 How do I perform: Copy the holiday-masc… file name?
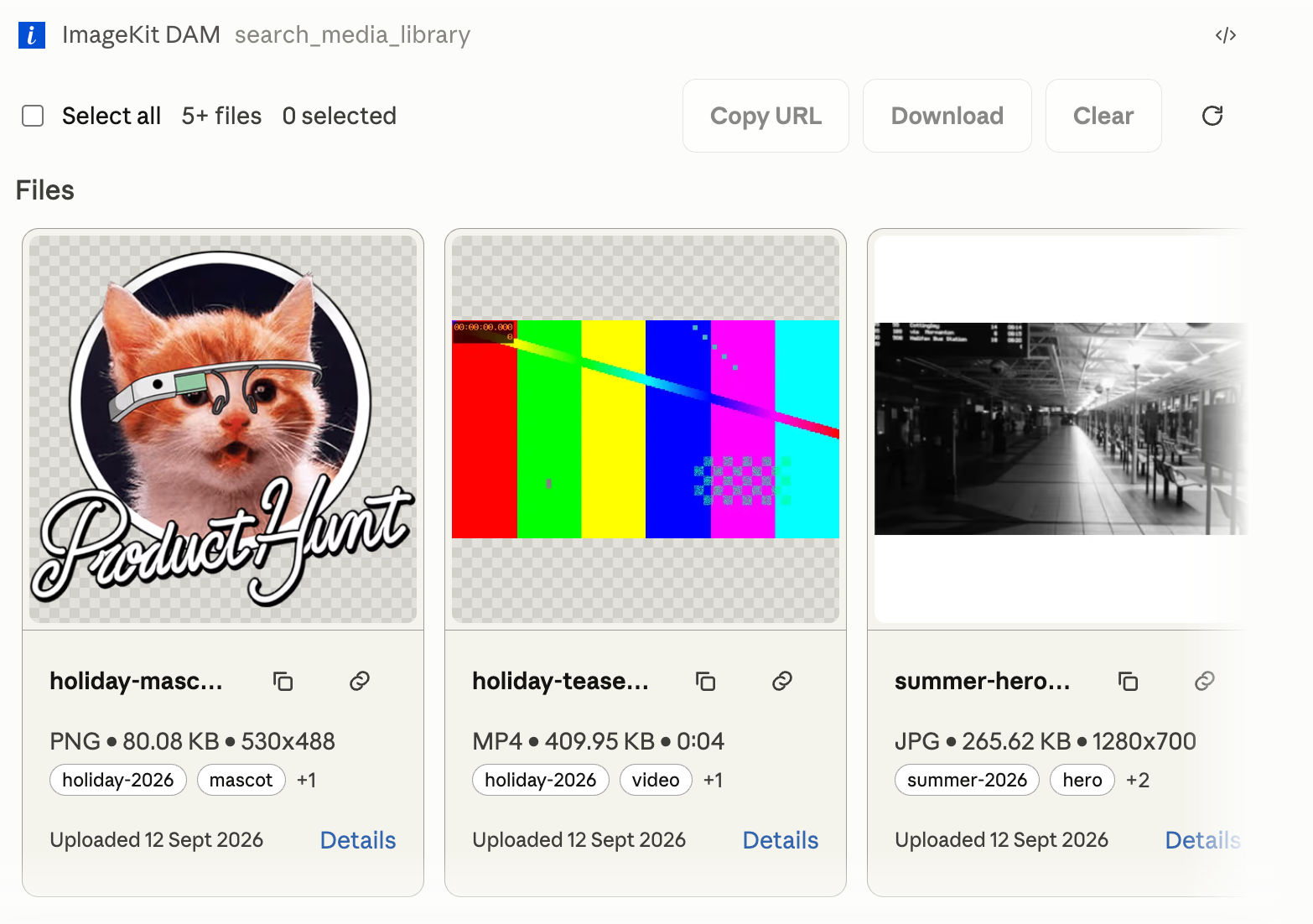point(283,681)
